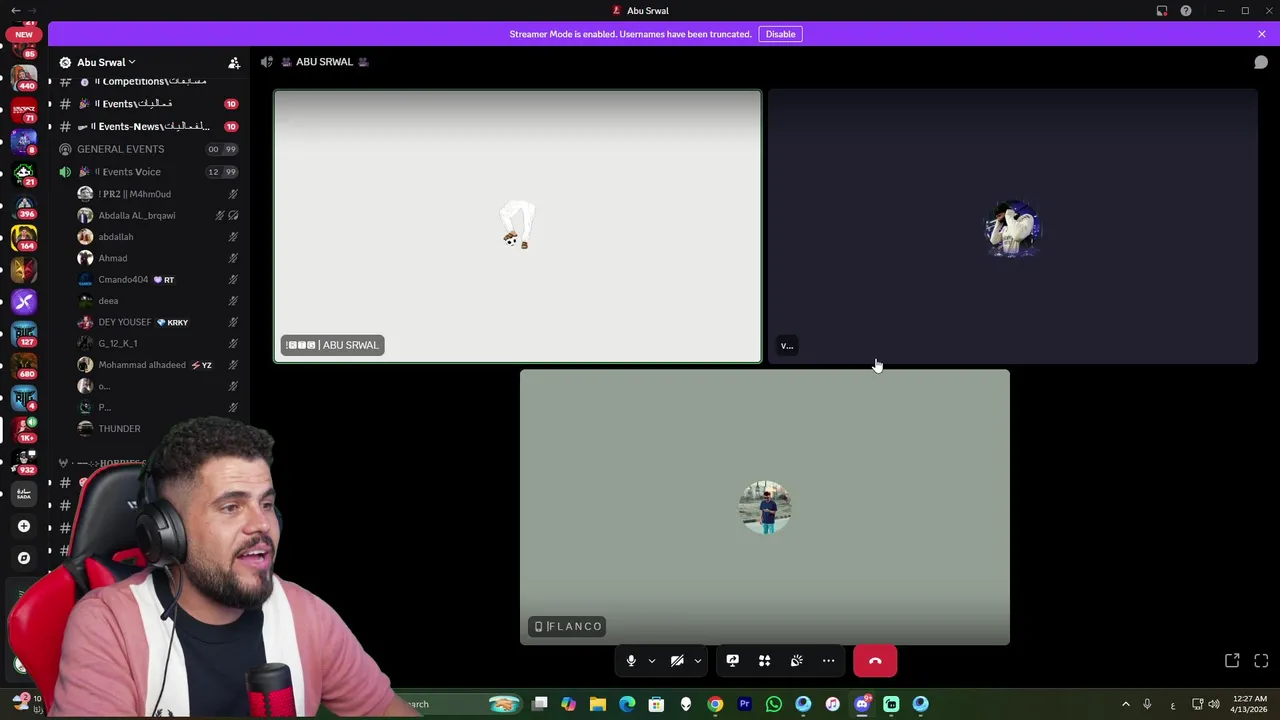Open Discord help icon in title bar
1280x720 pixels.
(x=1186, y=11)
